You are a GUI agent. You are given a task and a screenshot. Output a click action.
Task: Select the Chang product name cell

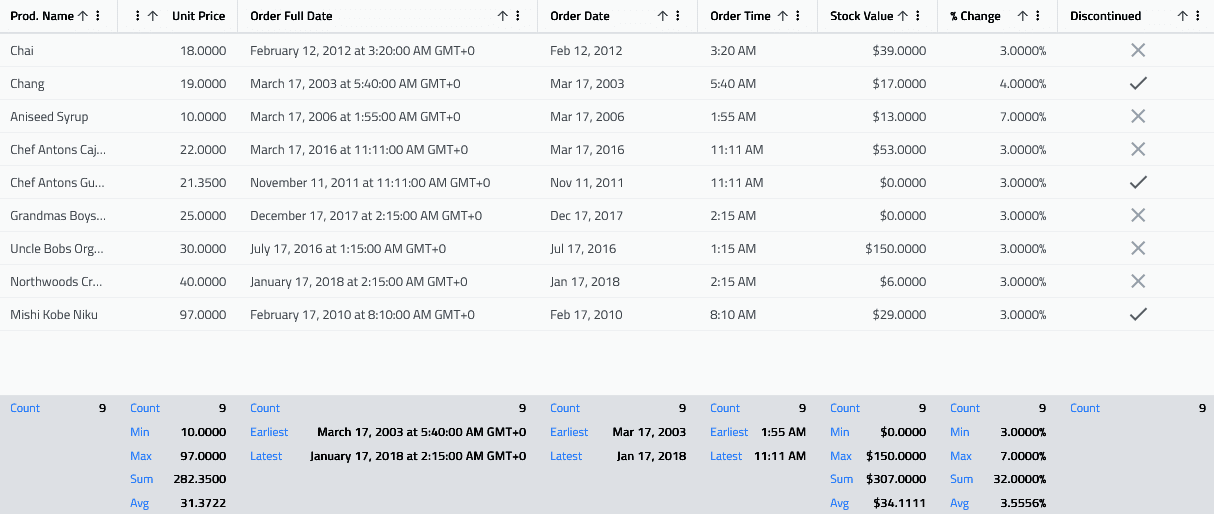[59, 83]
